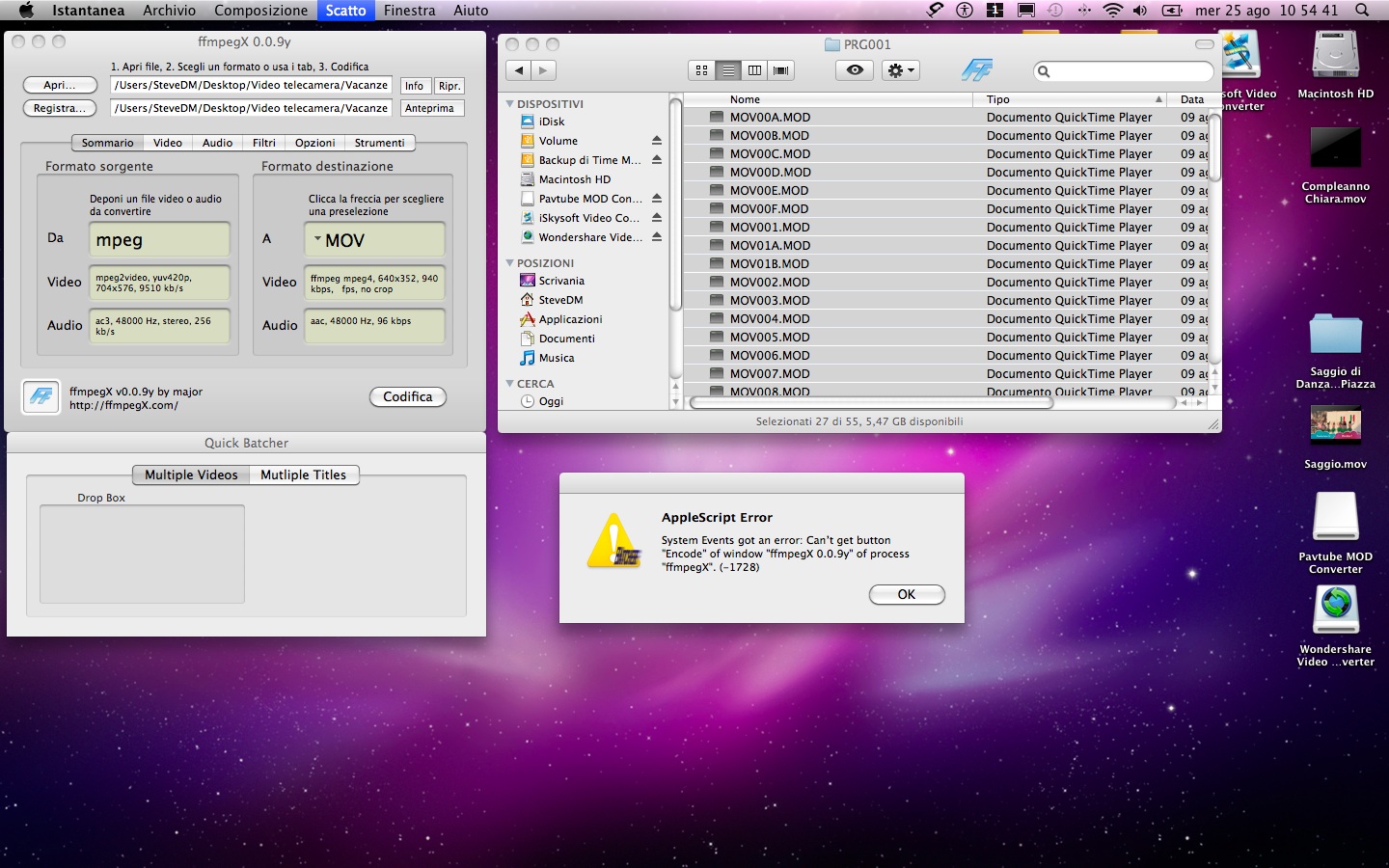Screen dimensions: 1389x868
Task: Open the Strumenti tab
Action: (380, 143)
